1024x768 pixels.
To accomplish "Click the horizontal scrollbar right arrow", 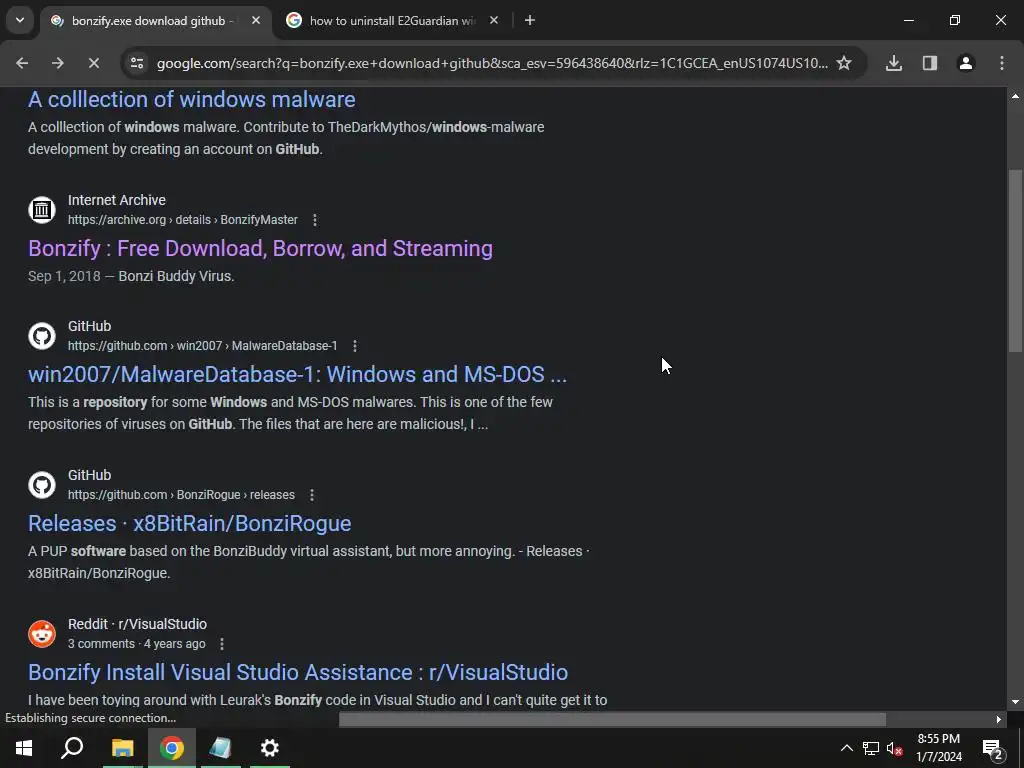I will coord(998,719).
